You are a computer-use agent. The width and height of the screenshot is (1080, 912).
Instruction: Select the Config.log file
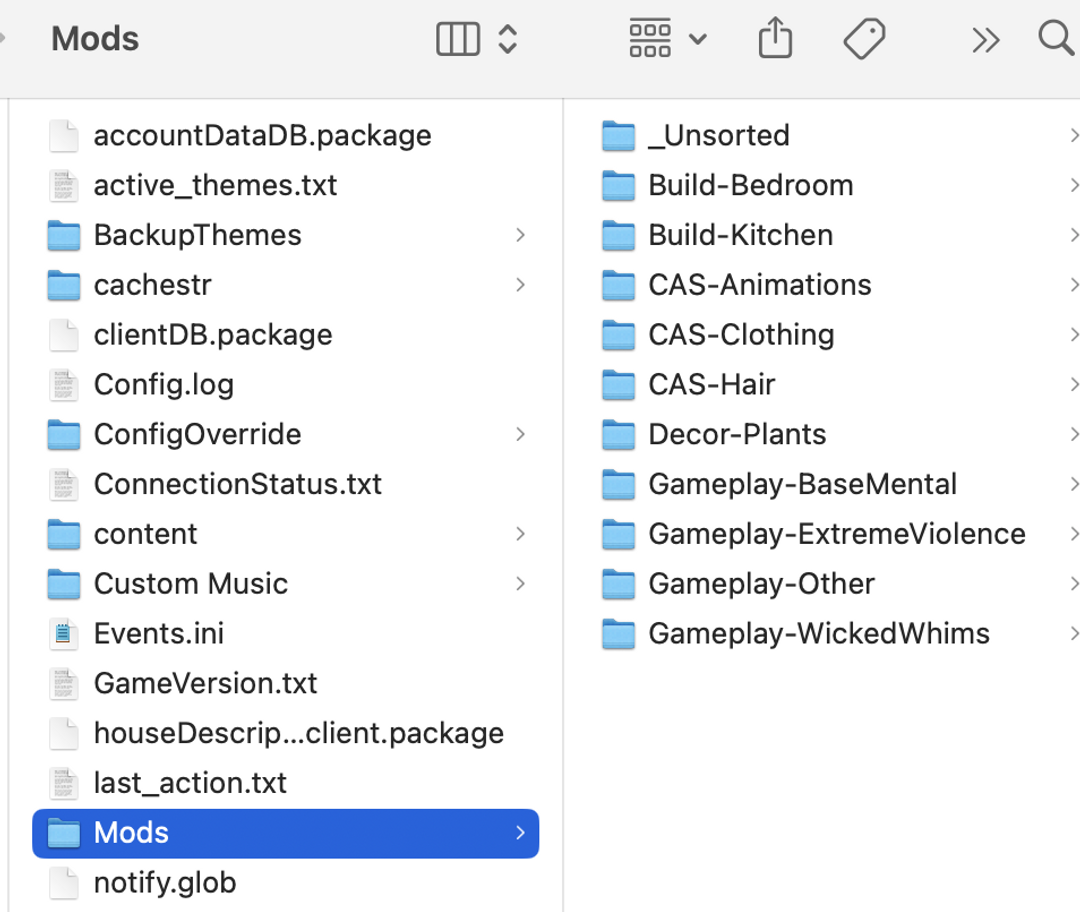[x=163, y=384]
